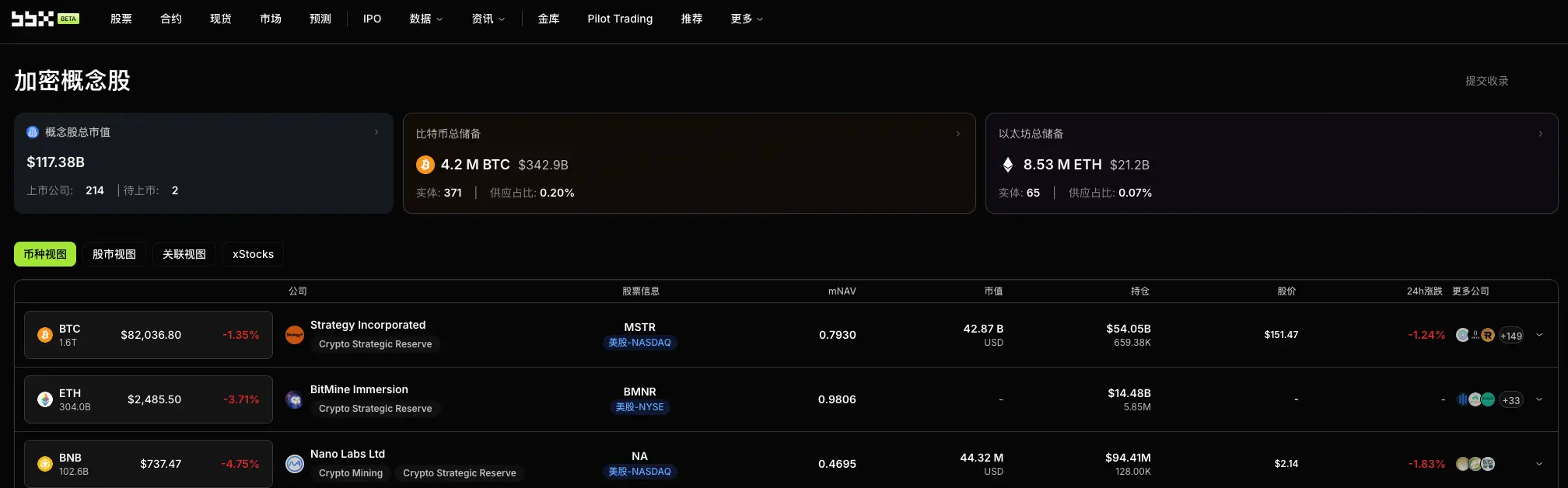
Task: Switch to the 股市视图 tab
Action: tap(114, 254)
